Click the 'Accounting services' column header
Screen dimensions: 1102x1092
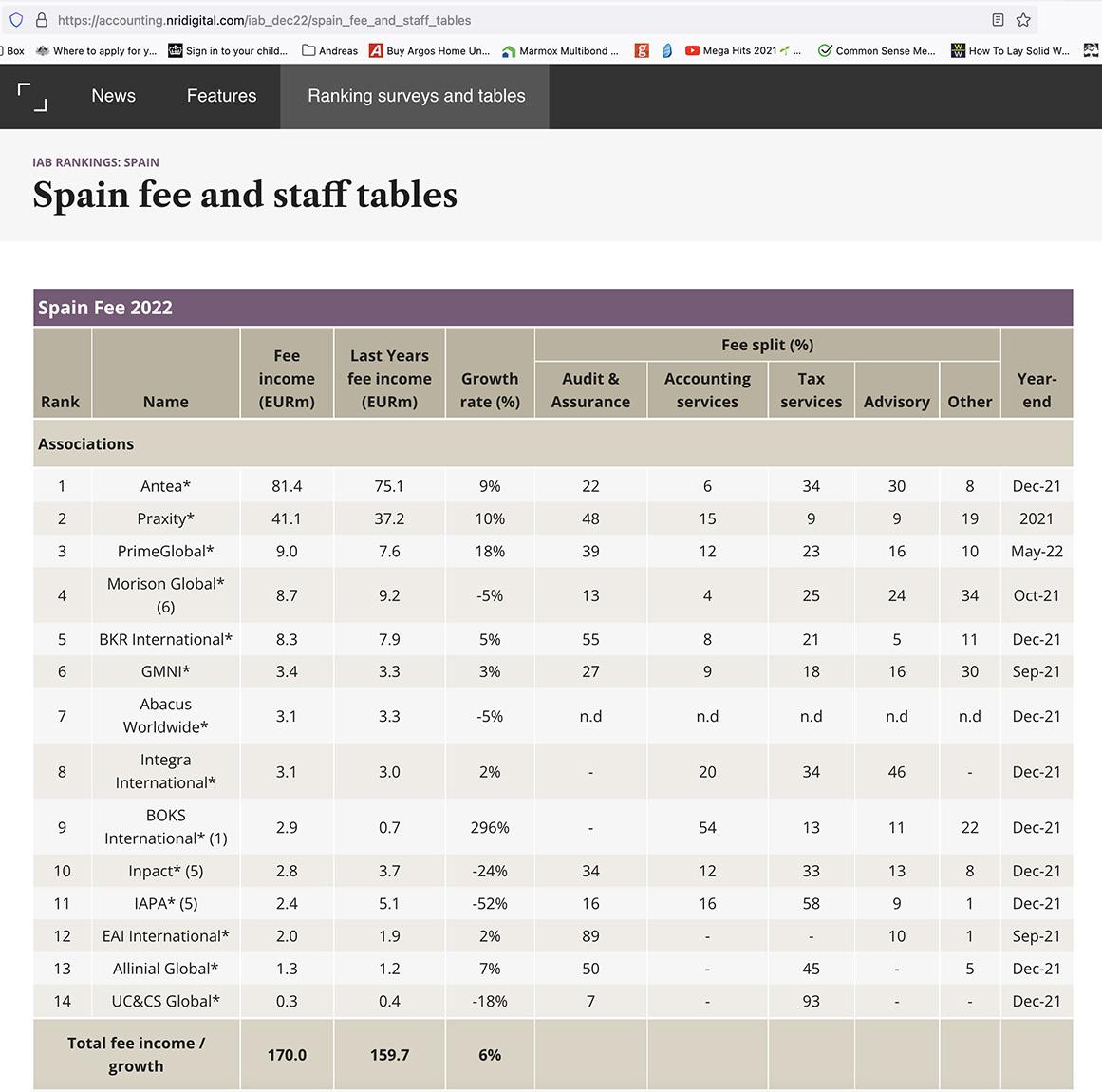(x=707, y=389)
